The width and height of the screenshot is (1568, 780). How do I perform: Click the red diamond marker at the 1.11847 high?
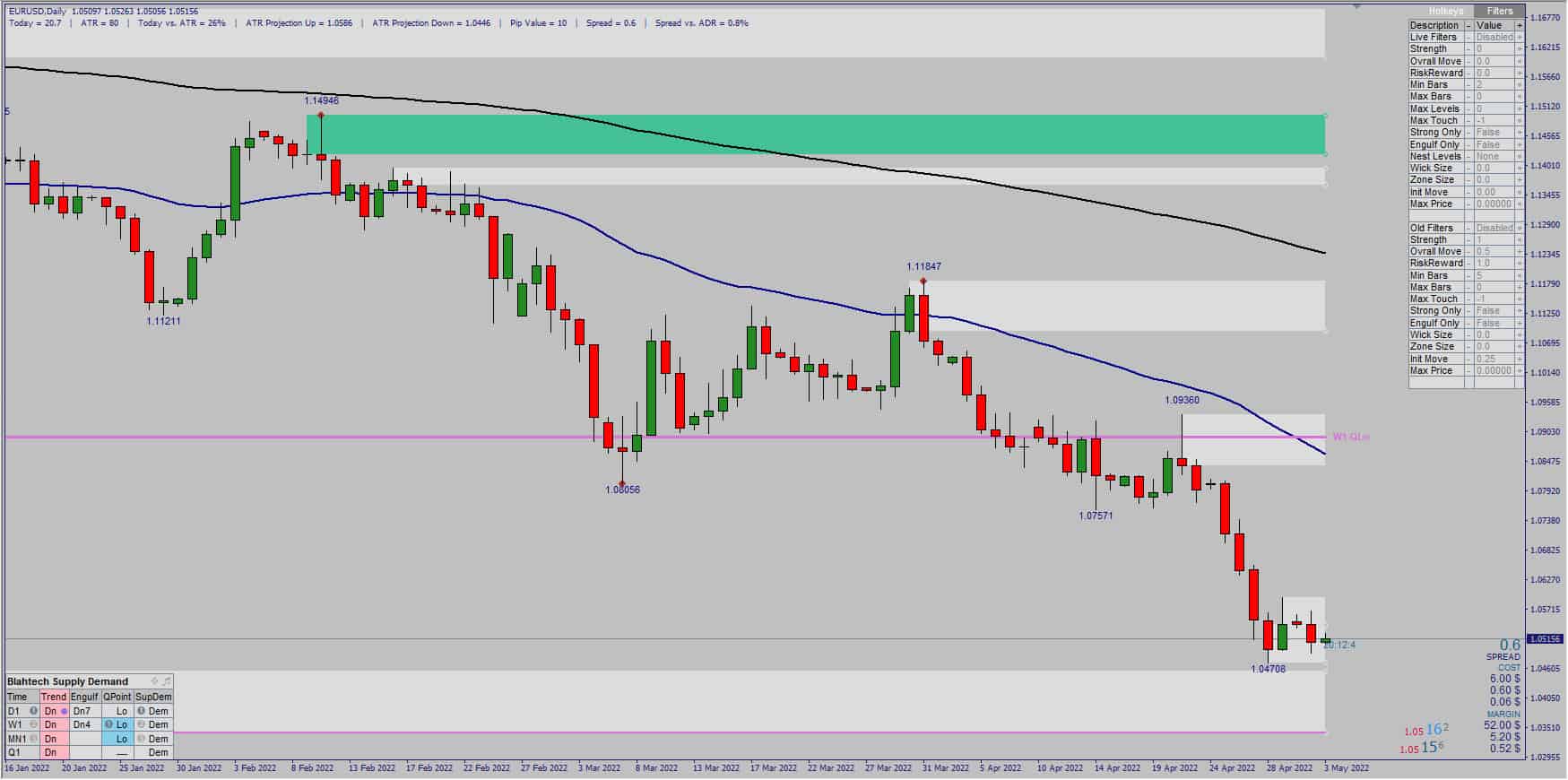[923, 282]
